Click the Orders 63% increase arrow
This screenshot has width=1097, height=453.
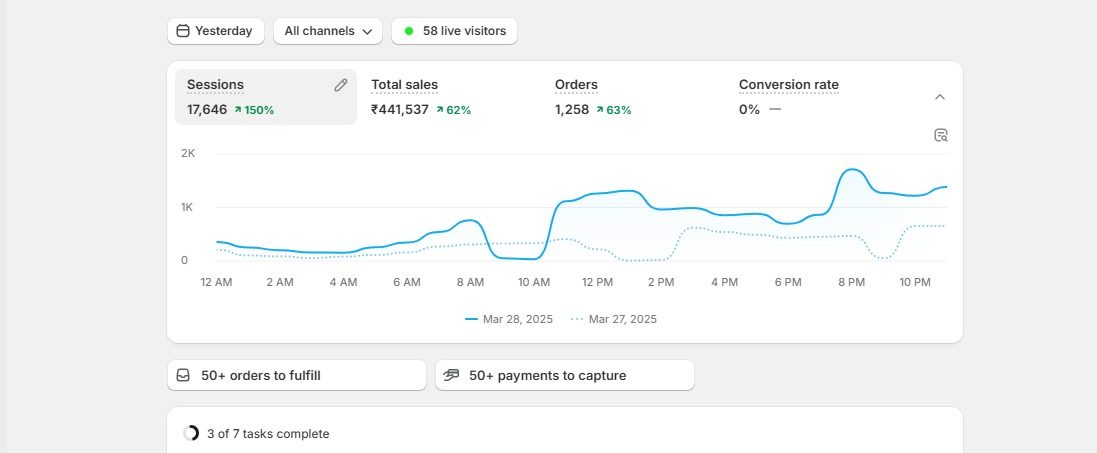(600, 110)
